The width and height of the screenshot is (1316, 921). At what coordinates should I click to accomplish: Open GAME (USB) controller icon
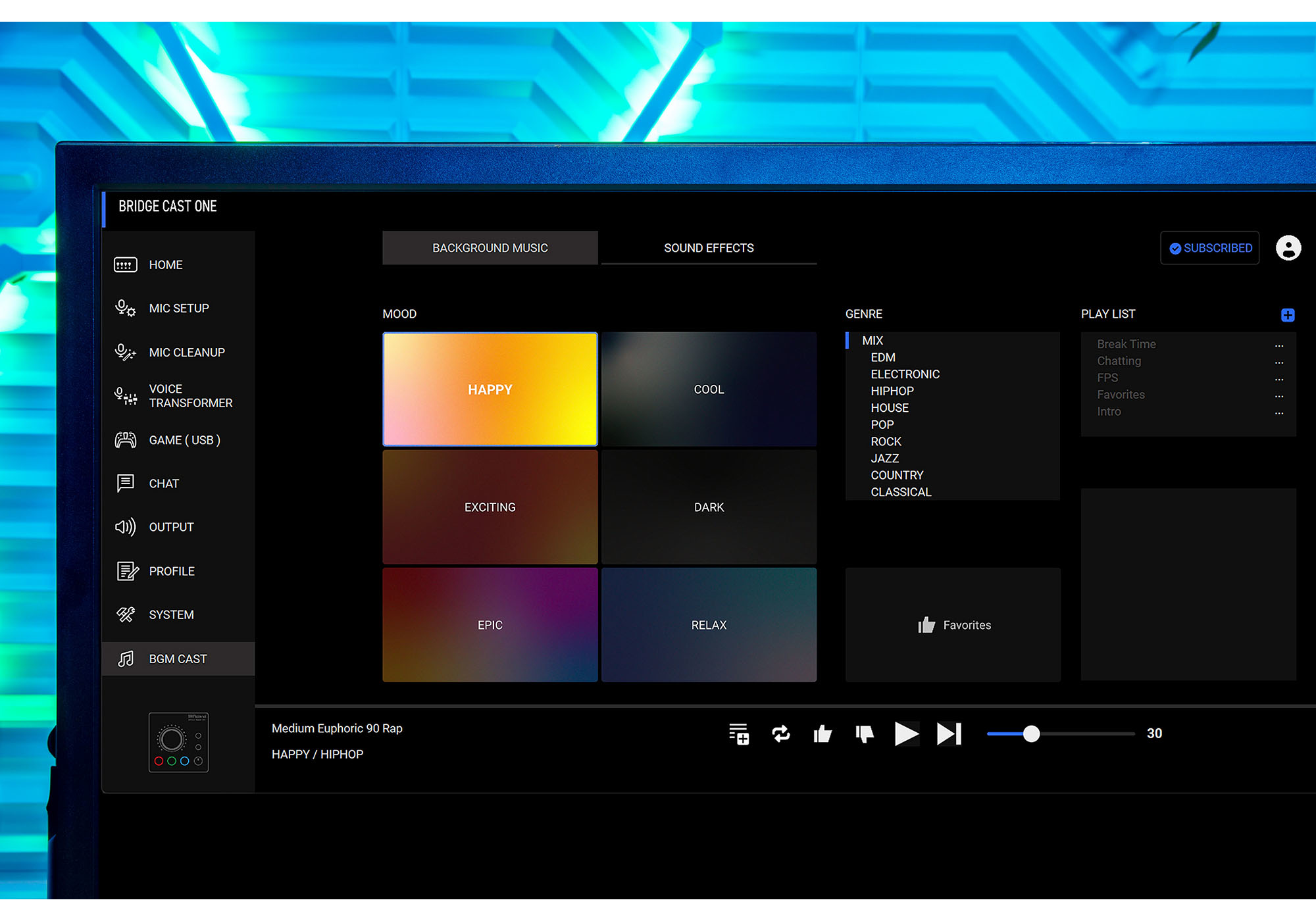click(x=125, y=440)
